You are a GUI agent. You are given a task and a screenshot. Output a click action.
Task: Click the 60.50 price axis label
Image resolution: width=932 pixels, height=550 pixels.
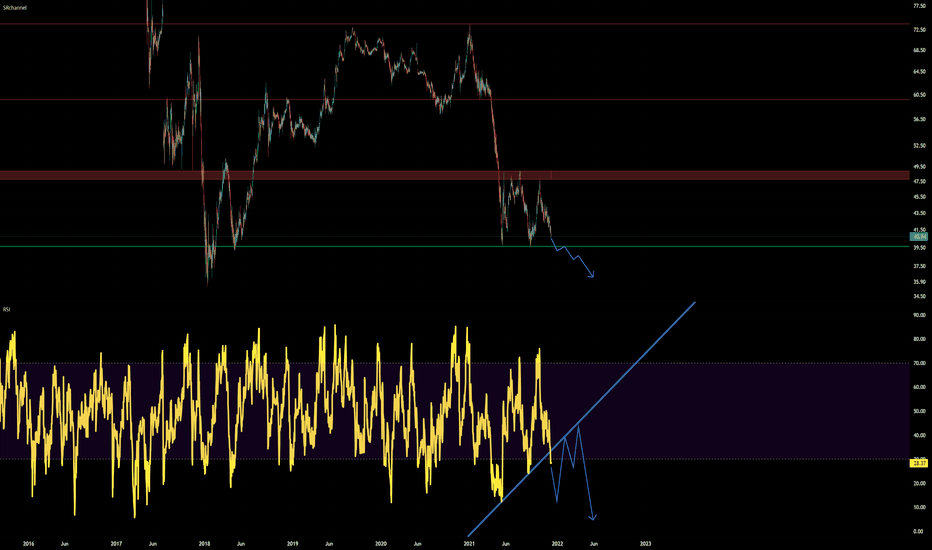click(919, 95)
